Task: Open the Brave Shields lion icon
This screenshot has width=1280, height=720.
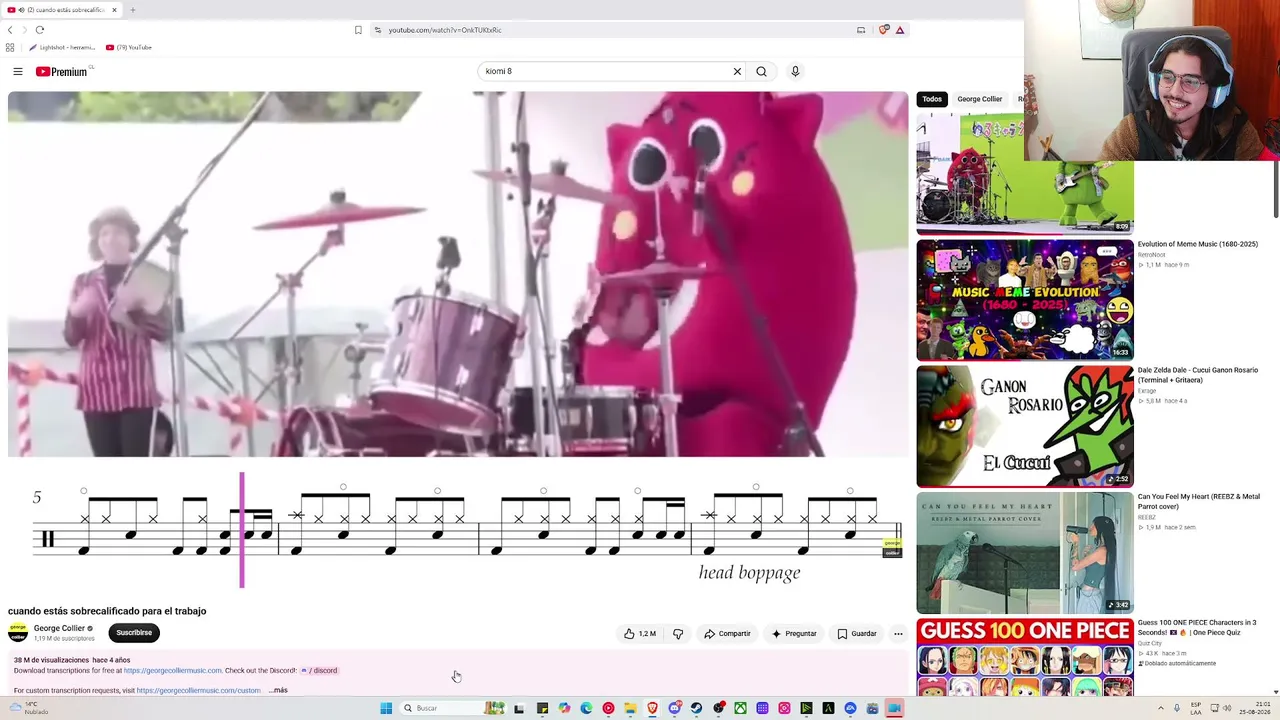Action: click(883, 30)
